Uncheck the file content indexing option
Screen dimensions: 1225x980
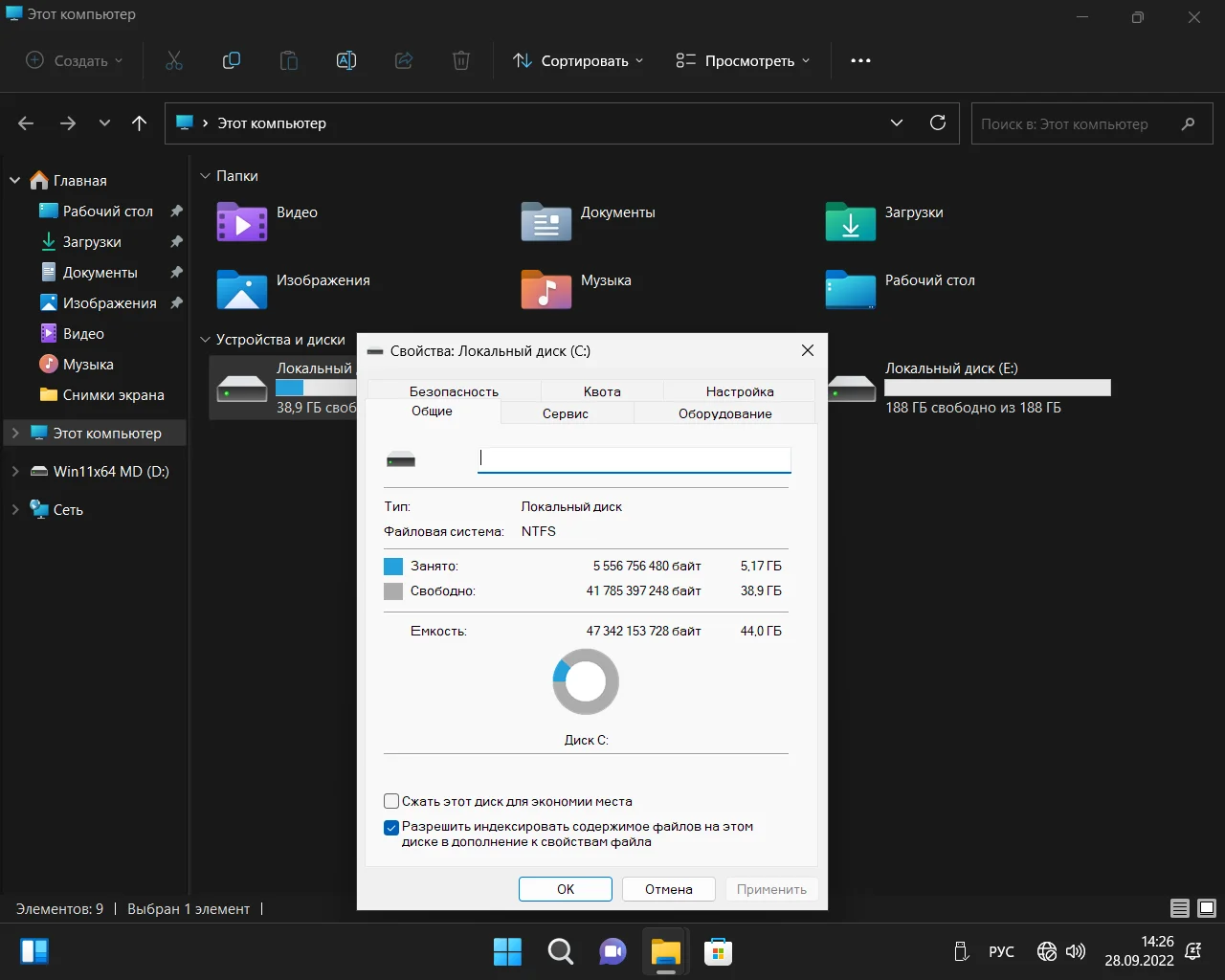[391, 828]
